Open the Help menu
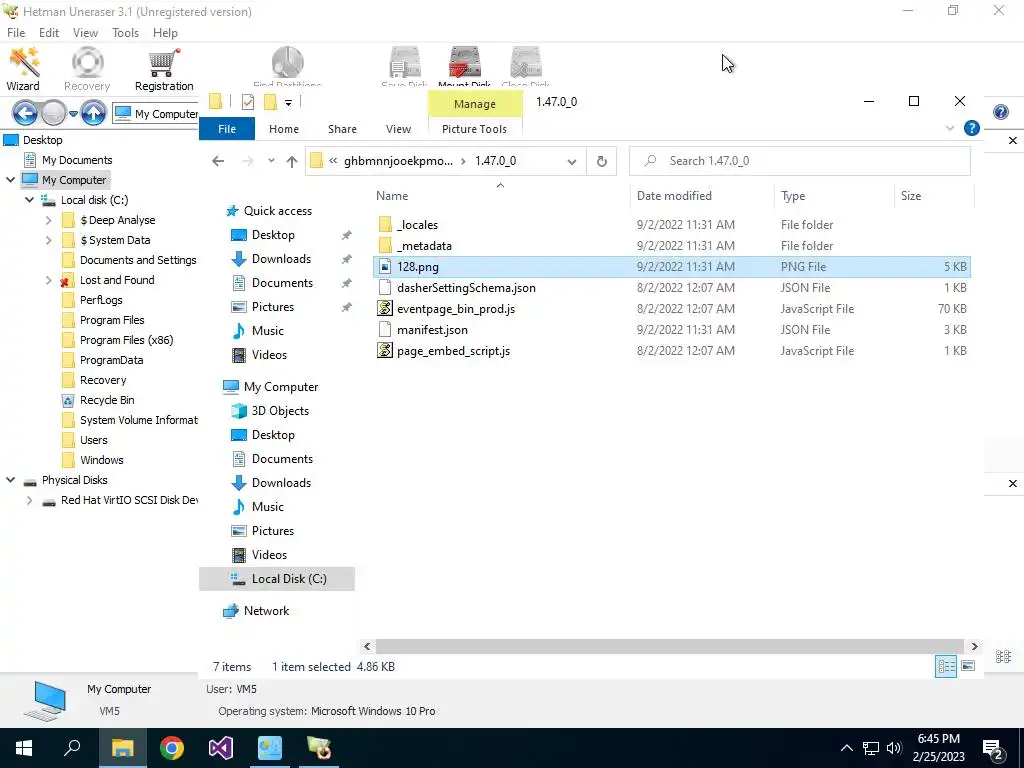1024x768 pixels. click(x=165, y=33)
